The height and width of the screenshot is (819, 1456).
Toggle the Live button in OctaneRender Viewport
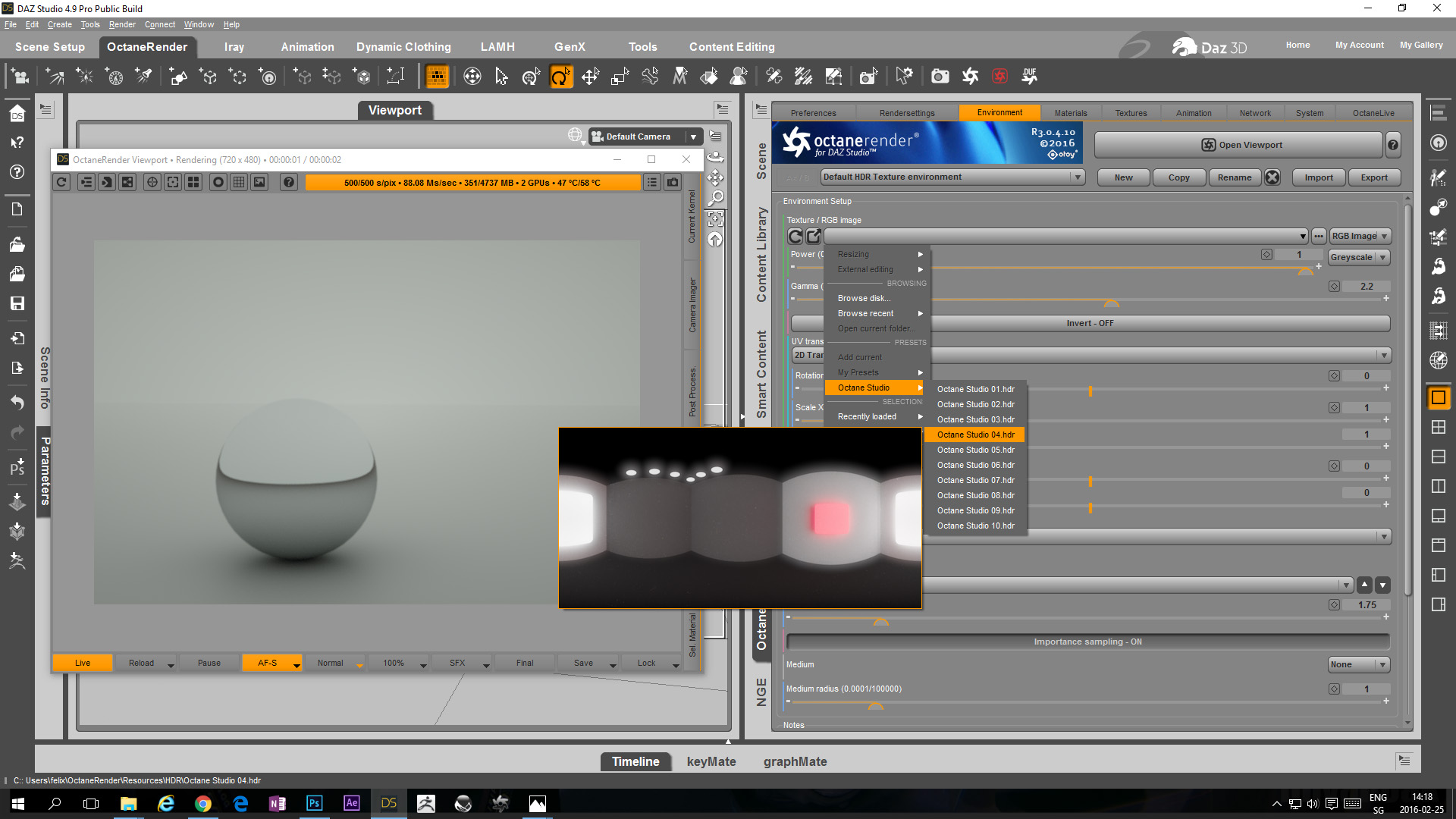click(x=83, y=663)
